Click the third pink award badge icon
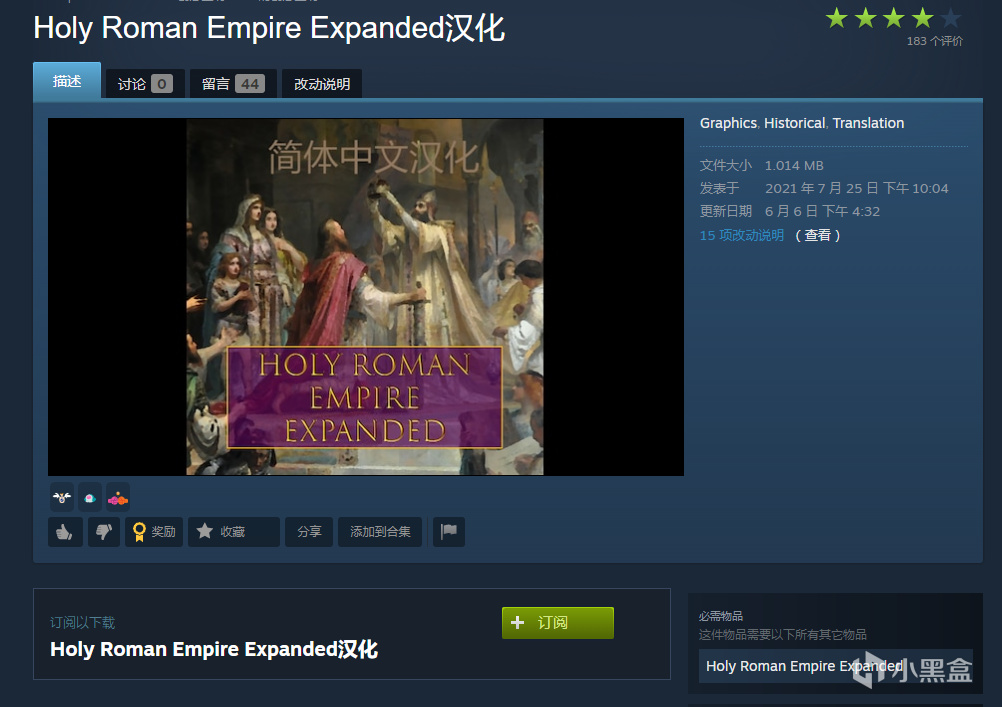The width and height of the screenshot is (1002, 707). [x=118, y=498]
